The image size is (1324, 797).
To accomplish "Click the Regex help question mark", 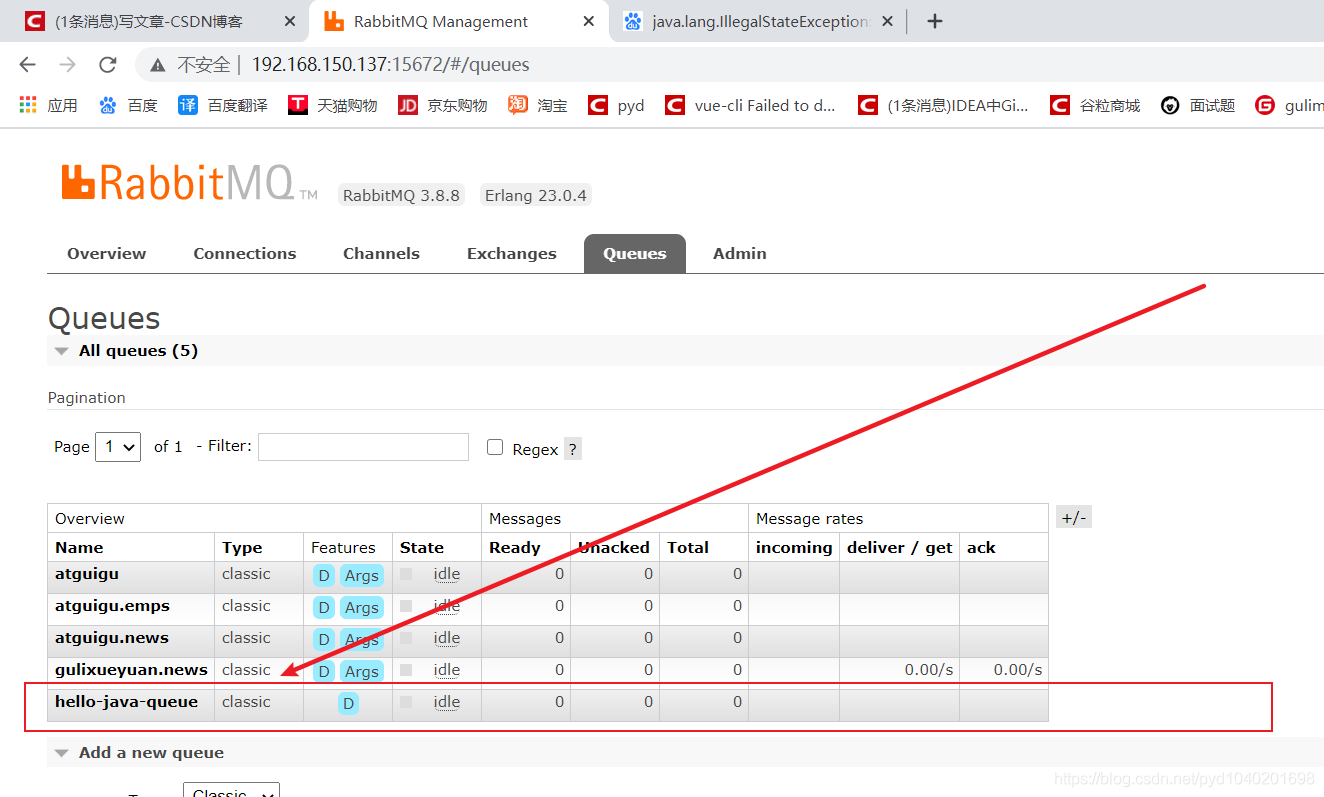I will [573, 449].
